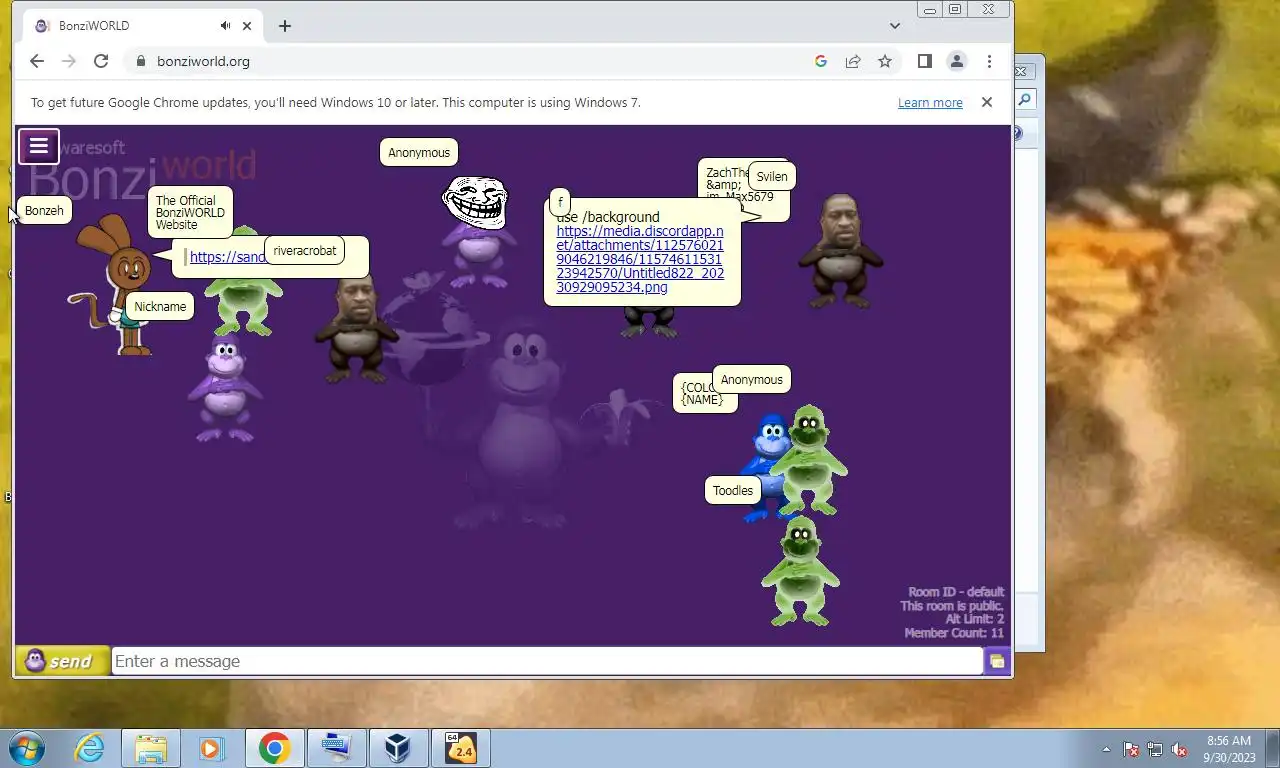The image size is (1280, 768).
Task: Click the Toodles name tag
Action: 733,491
